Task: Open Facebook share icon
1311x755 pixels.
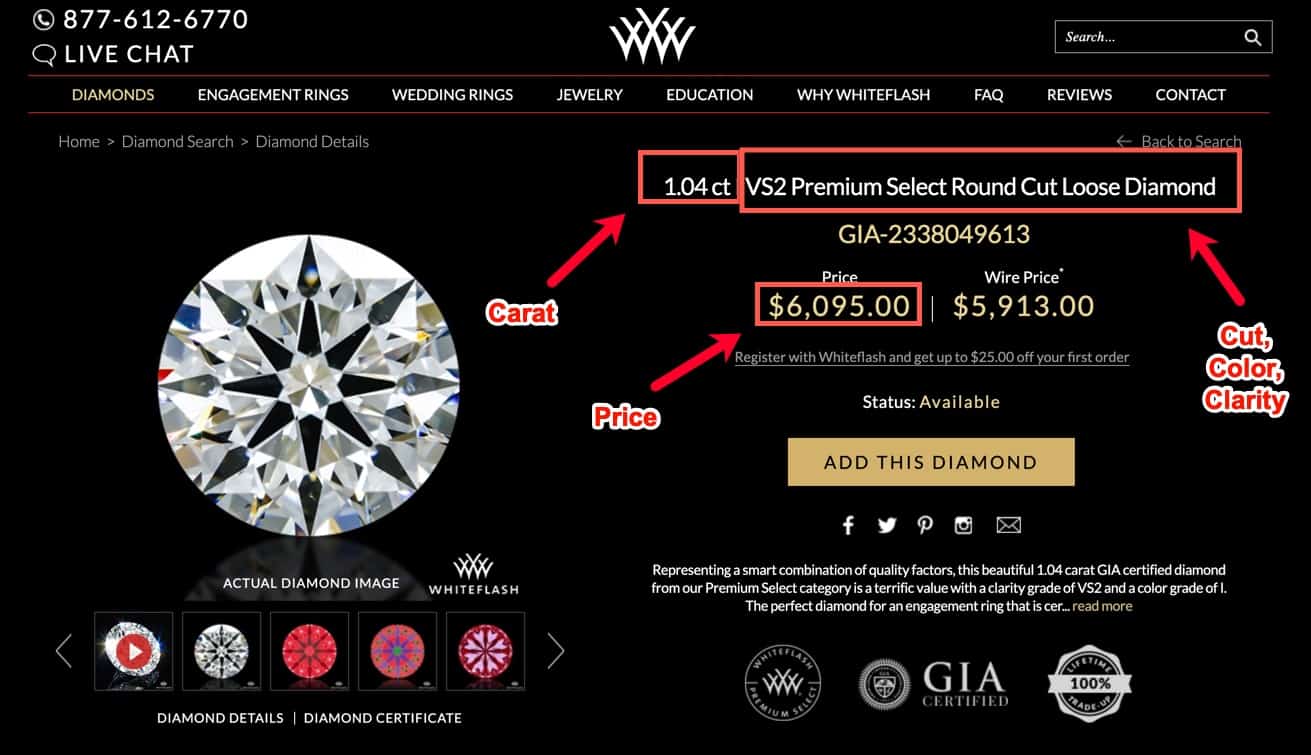Action: click(x=848, y=524)
